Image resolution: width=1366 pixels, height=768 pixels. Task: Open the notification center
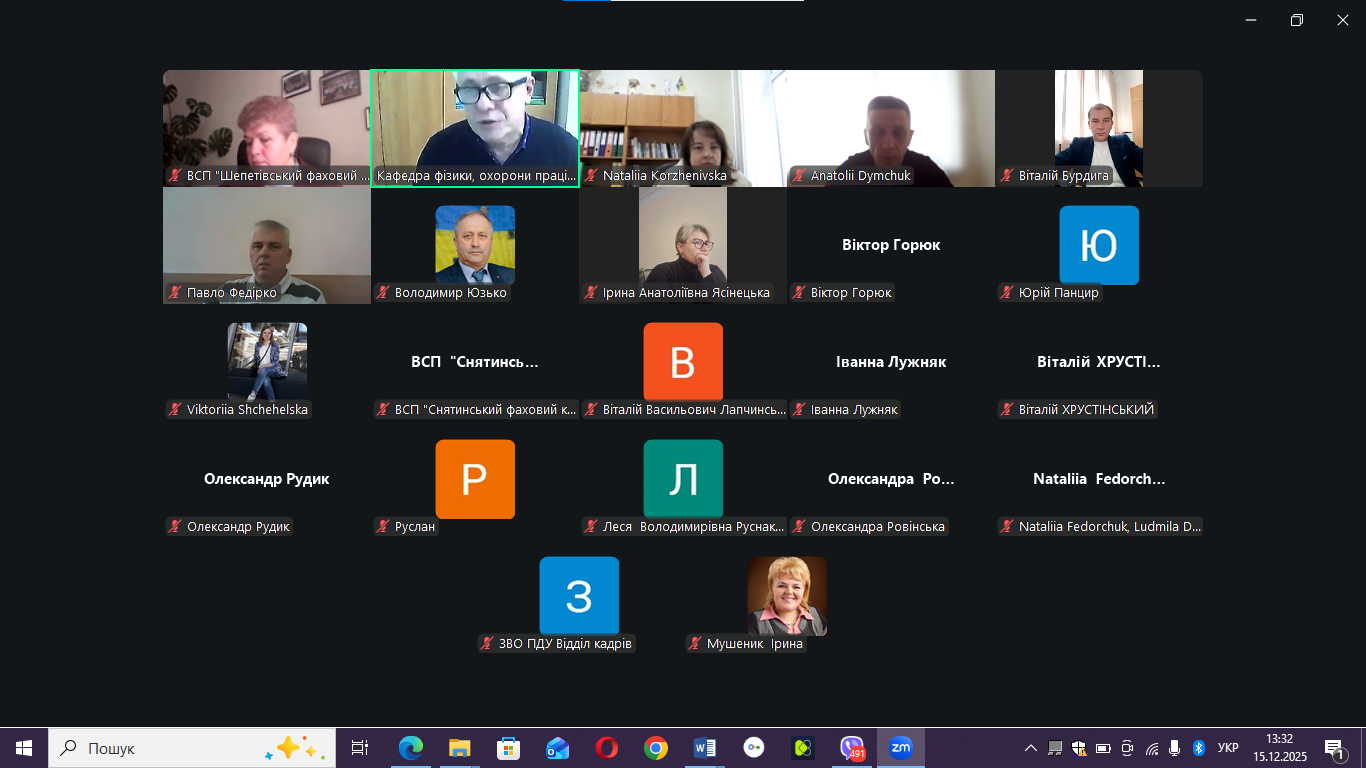pos(1334,748)
